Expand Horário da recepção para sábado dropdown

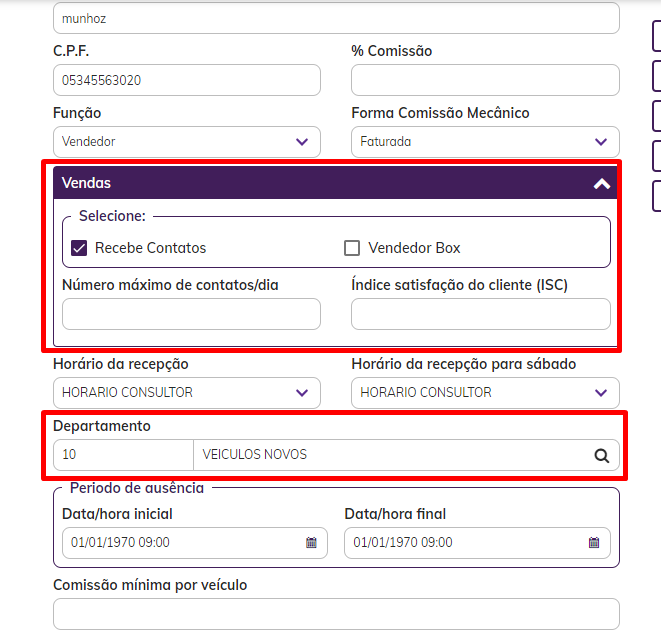pyautogui.click(x=485, y=393)
